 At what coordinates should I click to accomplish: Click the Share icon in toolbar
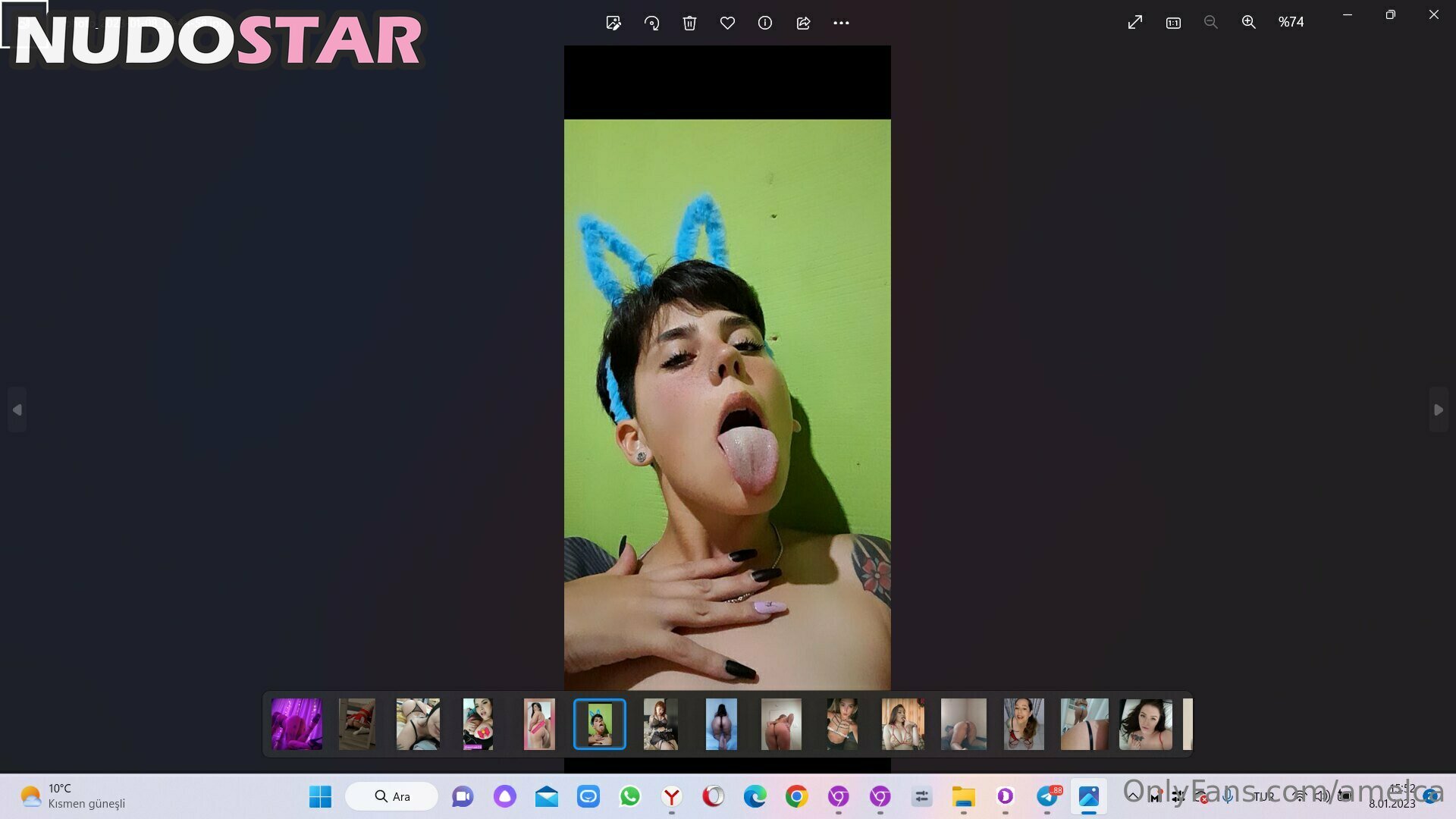point(803,23)
